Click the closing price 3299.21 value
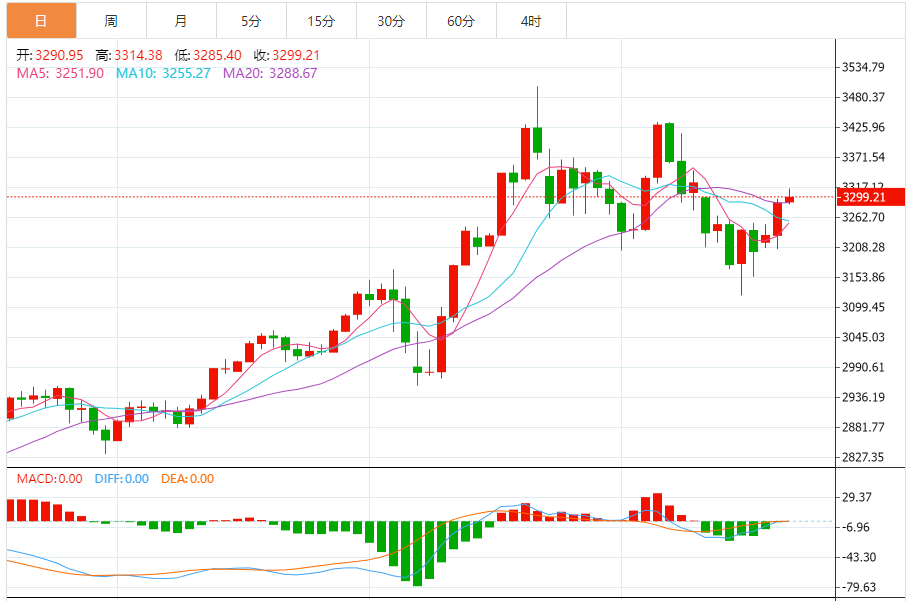Image resolution: width=910 pixels, height=601 pixels. click(296, 55)
